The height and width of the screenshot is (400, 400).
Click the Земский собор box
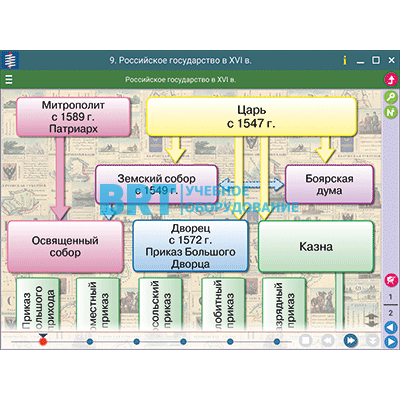[x=156, y=184]
